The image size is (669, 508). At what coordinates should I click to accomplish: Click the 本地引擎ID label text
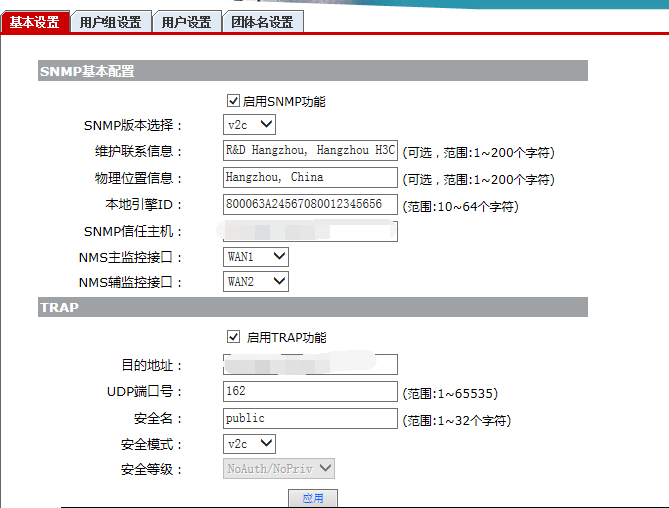click(x=143, y=205)
